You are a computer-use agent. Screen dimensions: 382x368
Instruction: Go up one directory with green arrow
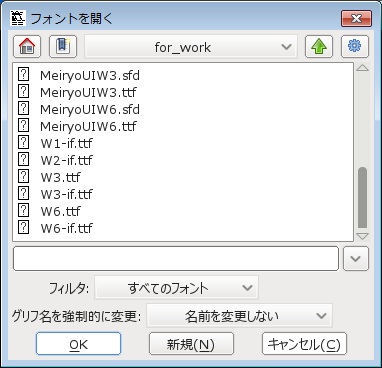(319, 47)
